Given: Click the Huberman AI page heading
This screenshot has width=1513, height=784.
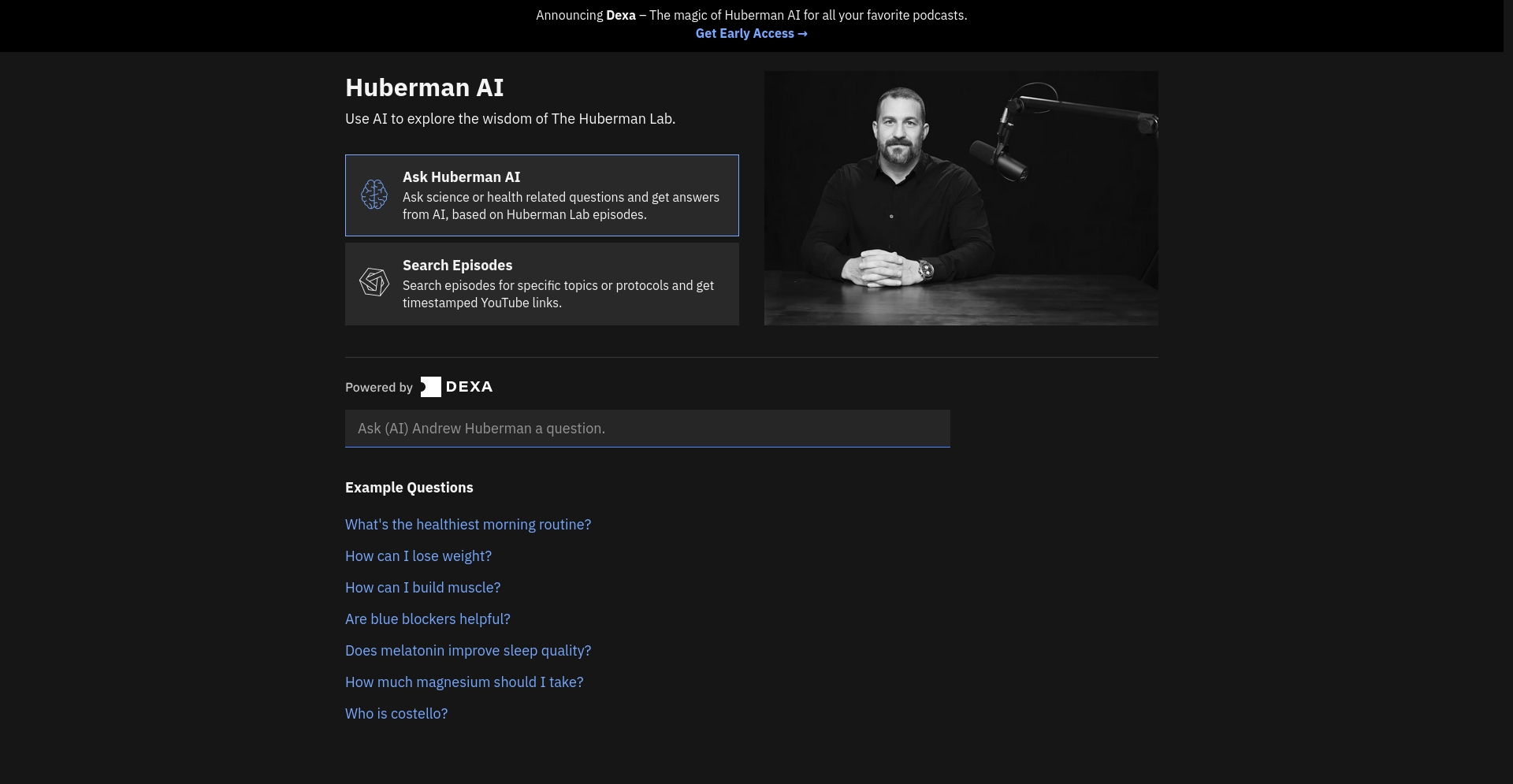Looking at the screenshot, I should click(x=425, y=87).
